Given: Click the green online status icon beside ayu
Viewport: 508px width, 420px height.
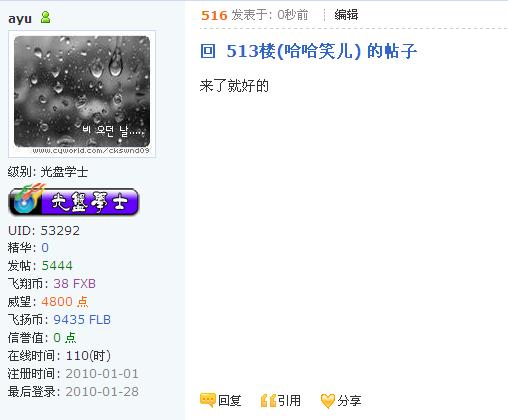Looking at the screenshot, I should tap(45, 17).
